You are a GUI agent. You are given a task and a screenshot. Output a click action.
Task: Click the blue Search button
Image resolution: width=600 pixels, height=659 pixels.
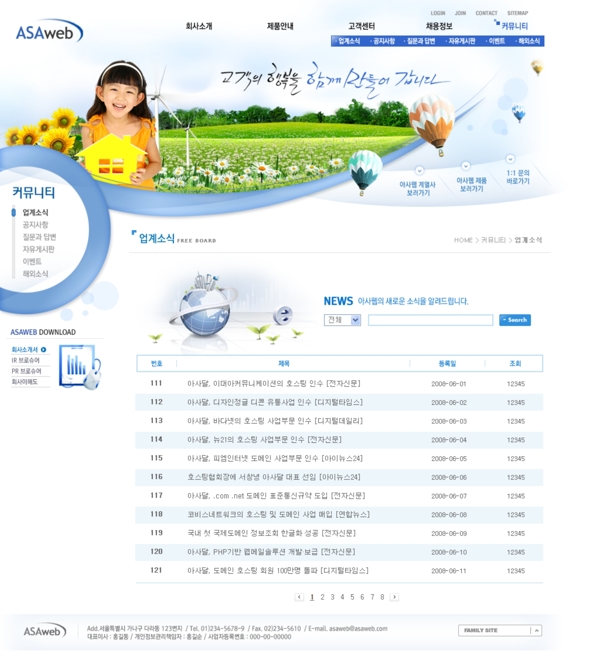pyautogui.click(x=515, y=320)
